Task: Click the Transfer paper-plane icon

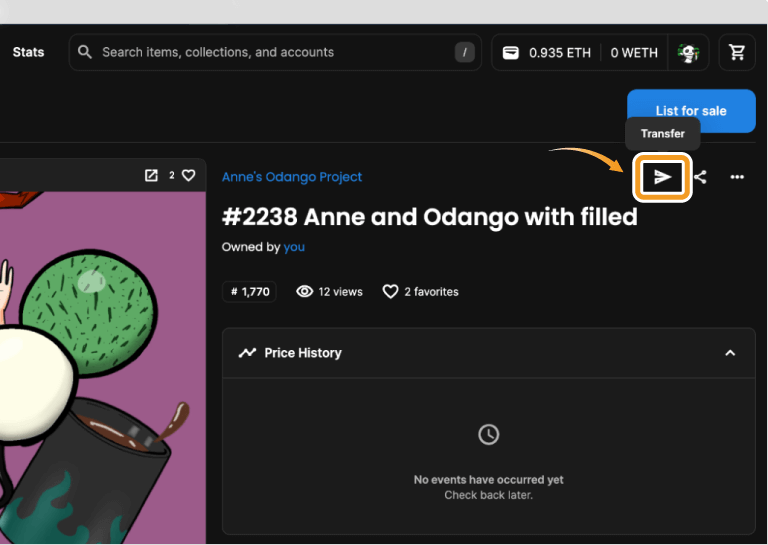Action: point(662,177)
